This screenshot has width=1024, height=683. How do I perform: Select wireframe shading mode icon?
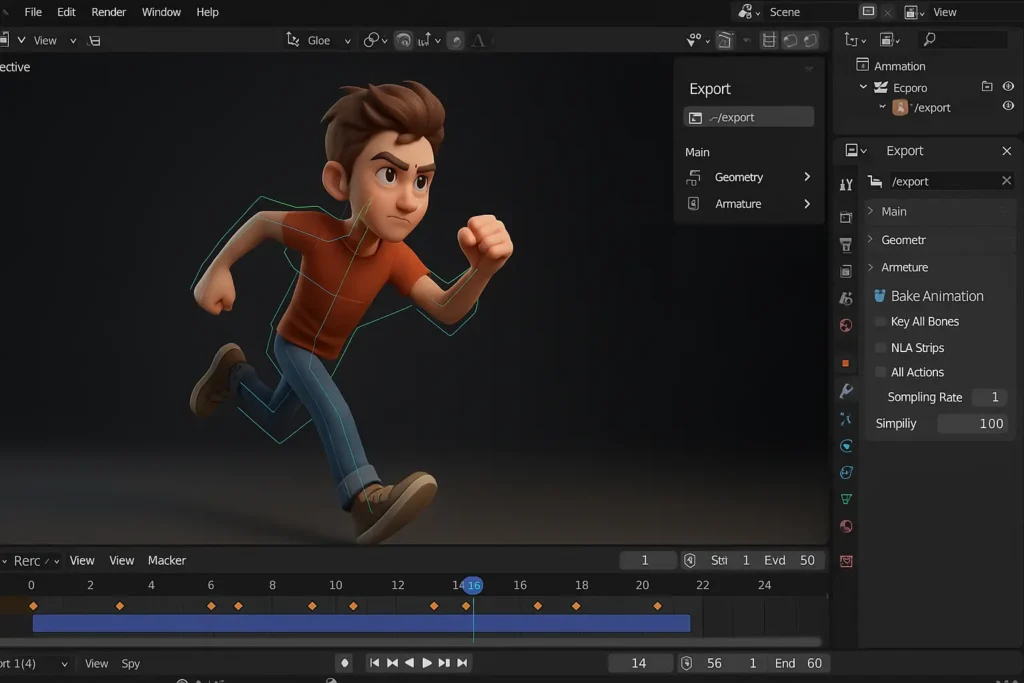769,40
